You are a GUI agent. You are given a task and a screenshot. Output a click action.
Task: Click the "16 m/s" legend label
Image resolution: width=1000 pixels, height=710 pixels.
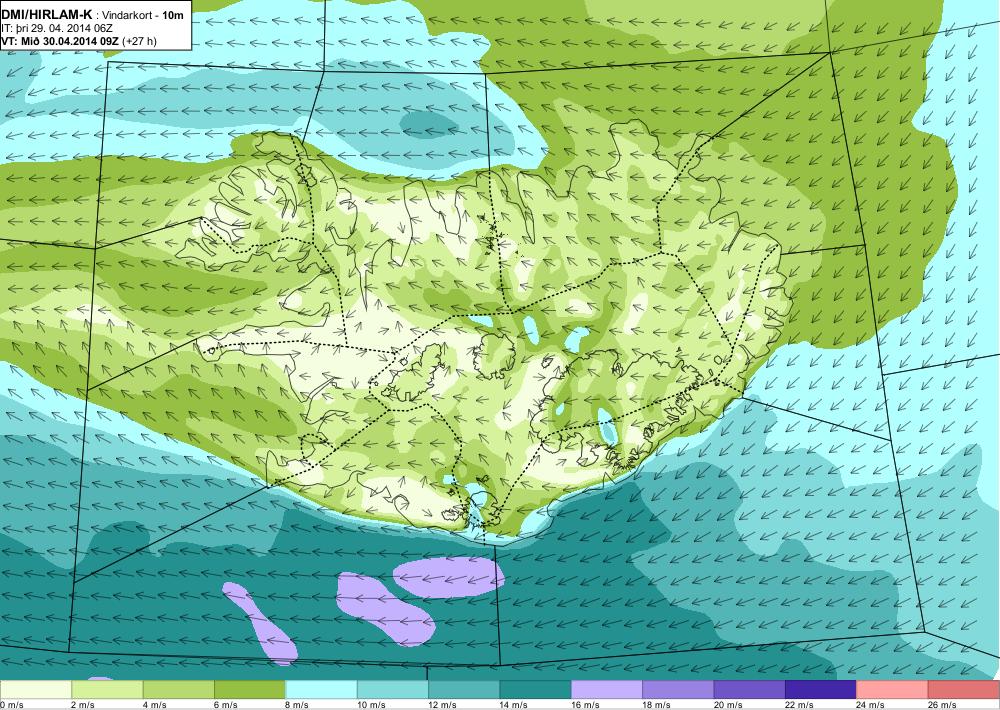[585, 705]
